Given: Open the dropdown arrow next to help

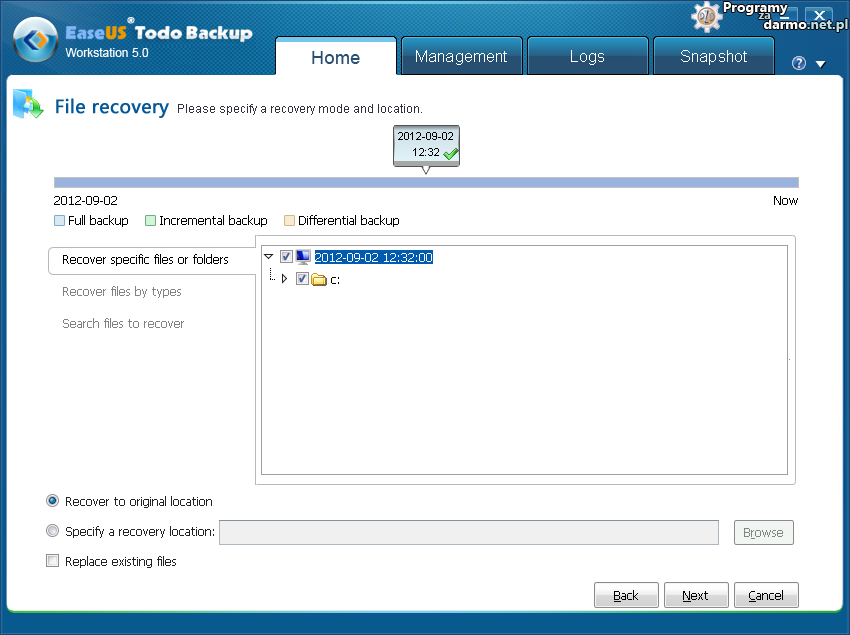Looking at the screenshot, I should (x=820, y=64).
